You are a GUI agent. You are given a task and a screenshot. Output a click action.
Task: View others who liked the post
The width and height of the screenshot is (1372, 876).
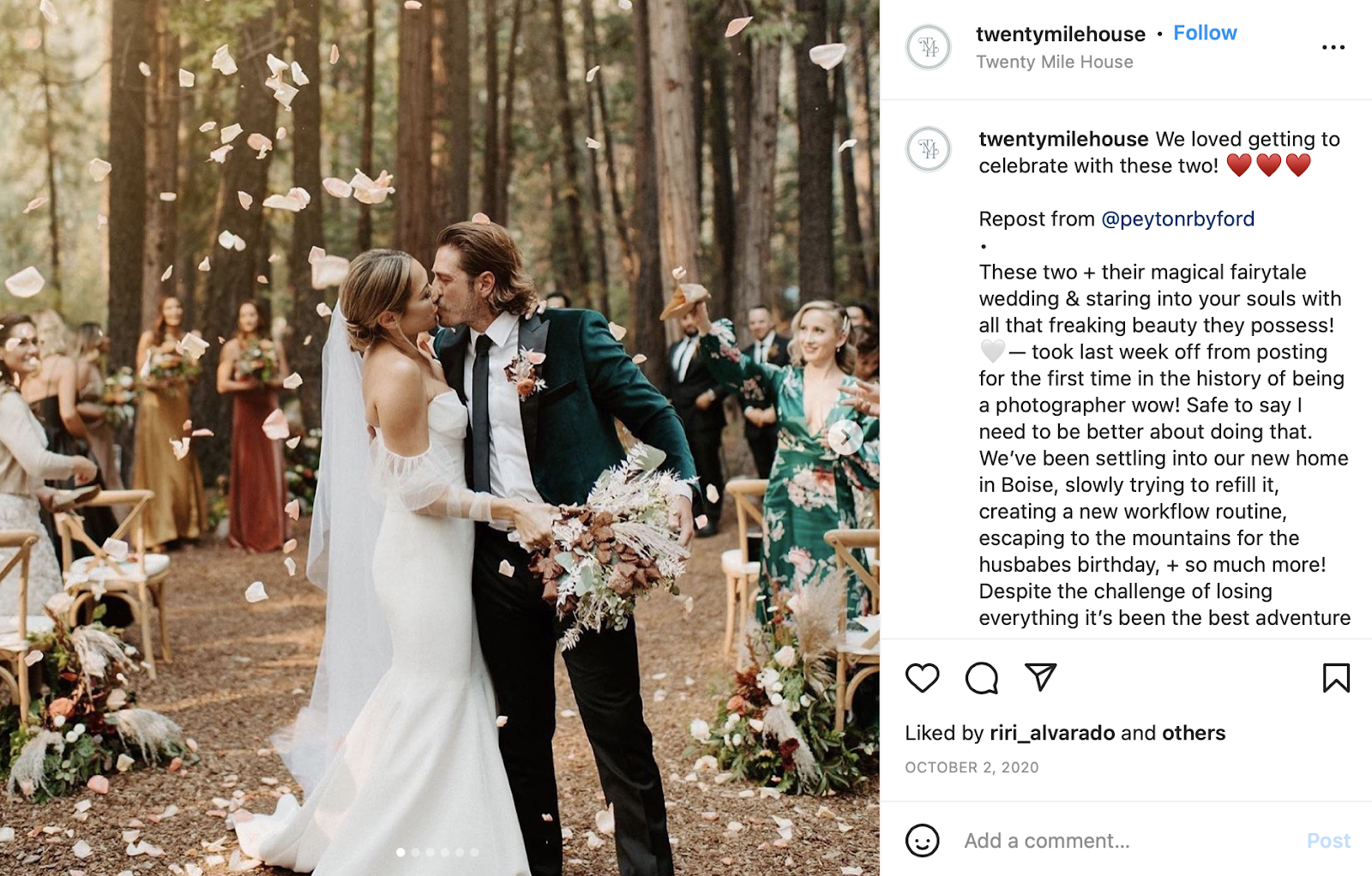click(x=1194, y=734)
